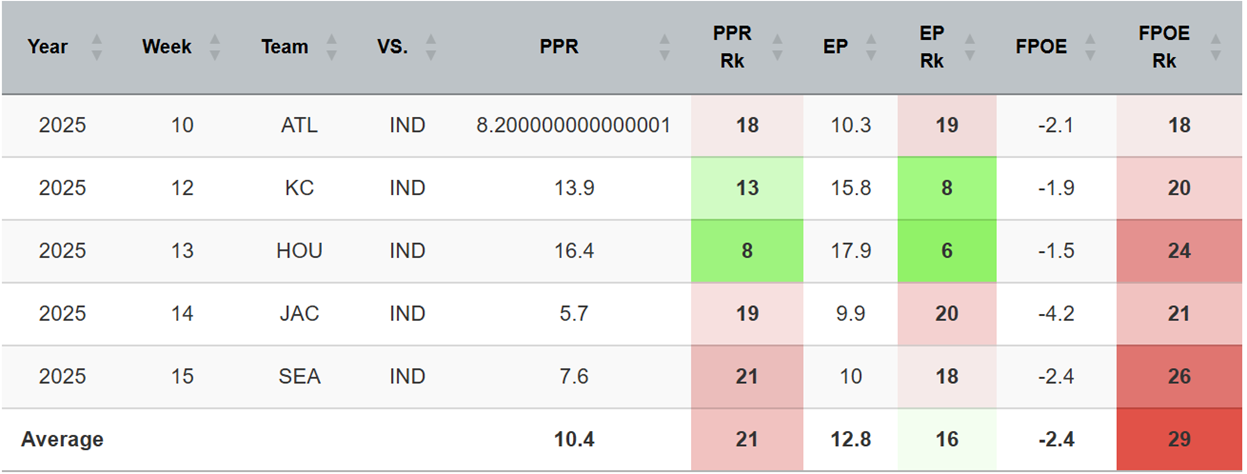Image resolution: width=1247 pixels, height=474 pixels.
Task: Select the 8.200000000000001 PPR value
Action: (x=572, y=126)
